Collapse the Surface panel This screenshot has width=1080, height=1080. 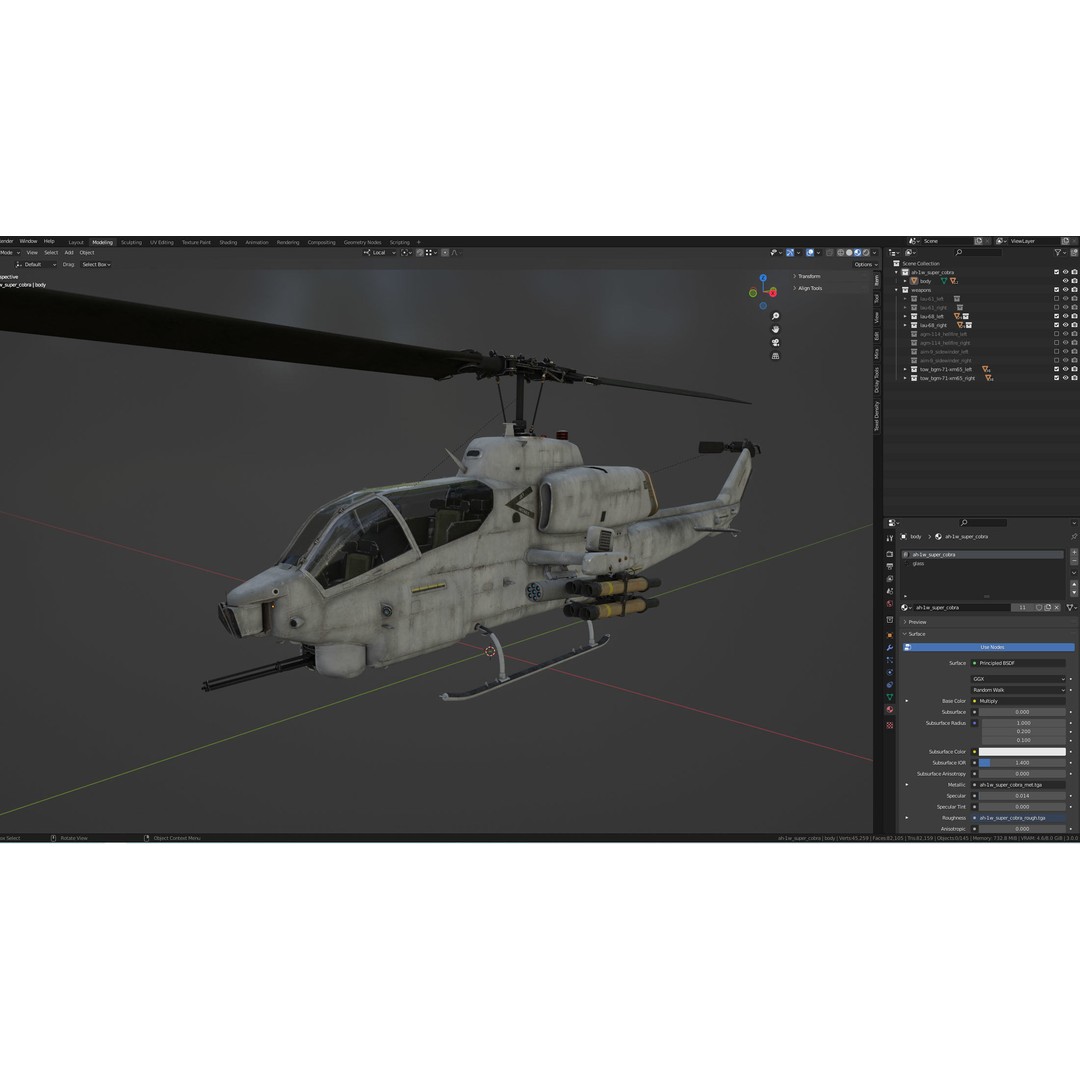[x=916, y=634]
